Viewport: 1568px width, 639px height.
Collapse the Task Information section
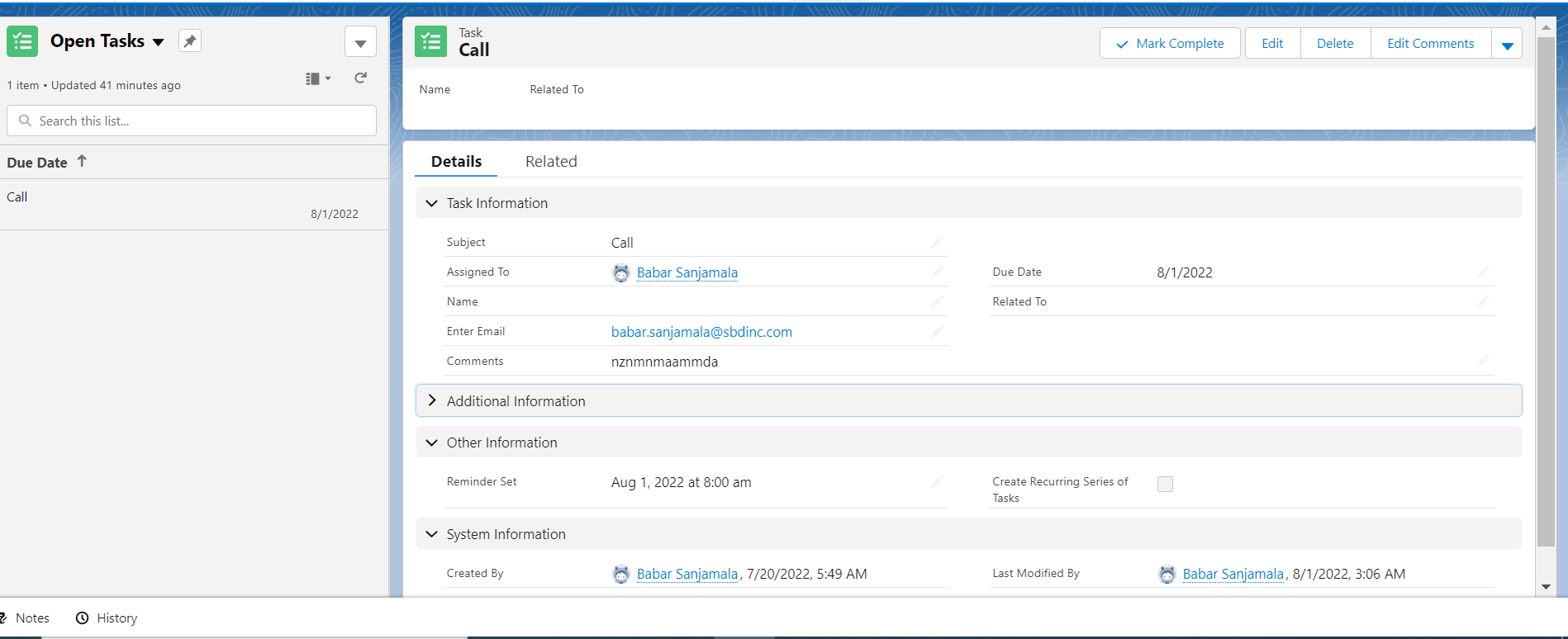[432, 203]
